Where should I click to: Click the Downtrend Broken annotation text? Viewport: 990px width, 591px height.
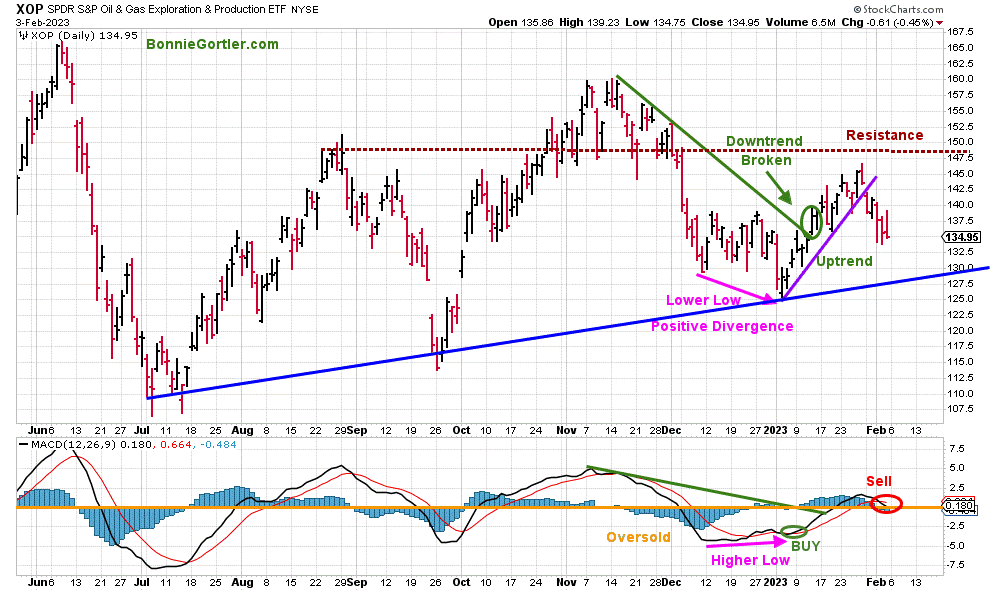pos(765,151)
